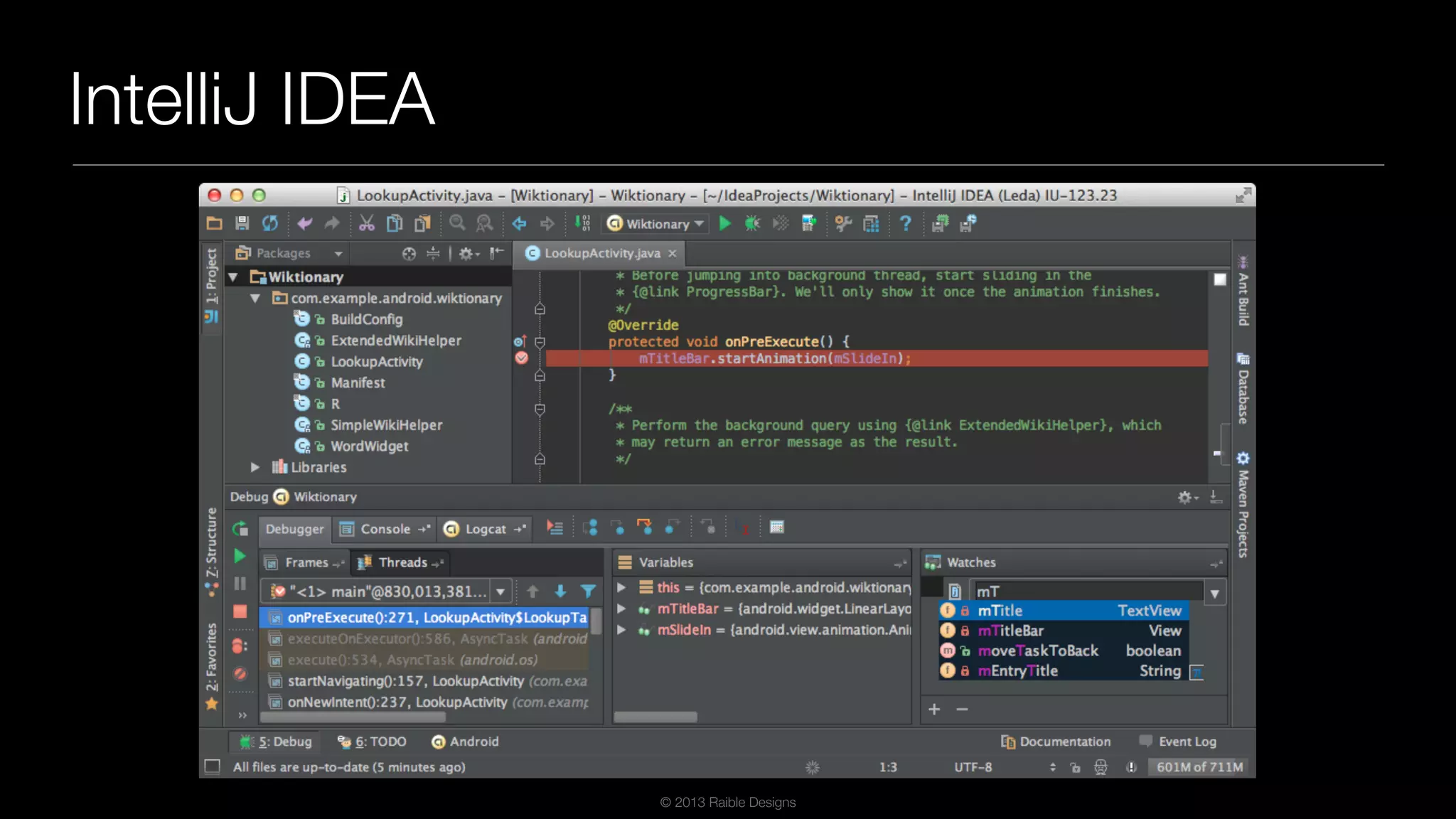This screenshot has width=1456, height=819.
Task: Click the Synchronize toolbar icon
Action: tap(270, 224)
